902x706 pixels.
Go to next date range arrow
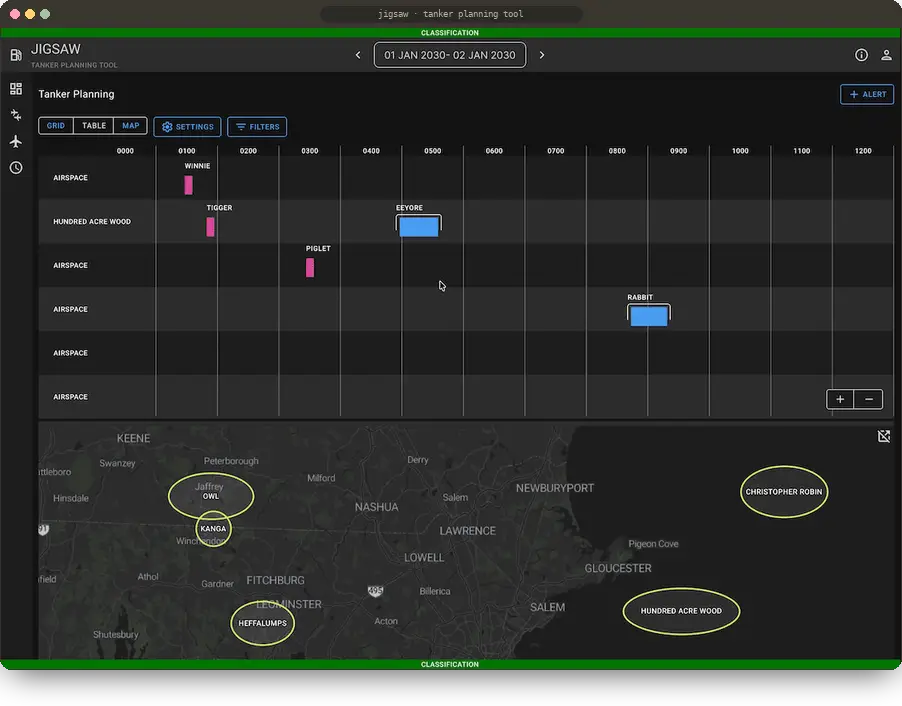click(x=541, y=55)
